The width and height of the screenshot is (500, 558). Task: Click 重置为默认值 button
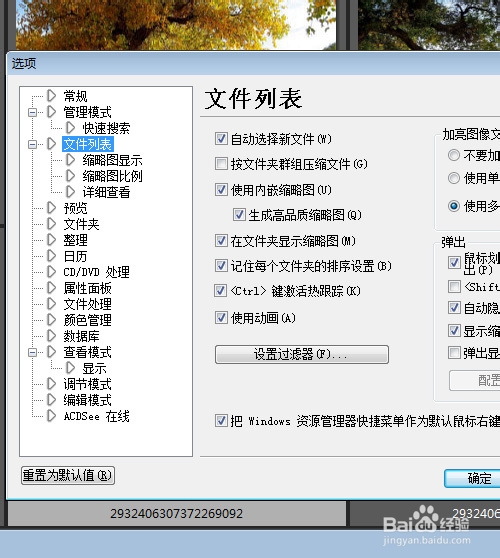click(x=68, y=475)
